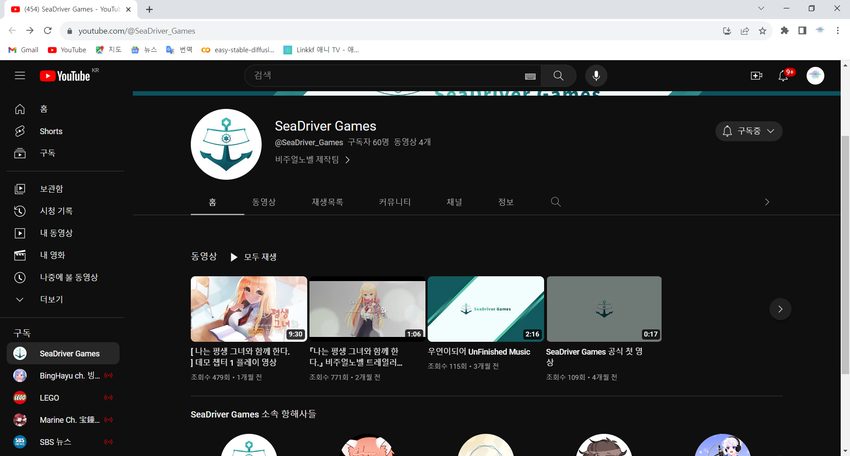Click the SeaDriver Games channel avatar
The height and width of the screenshot is (456, 850).
pyautogui.click(x=226, y=144)
